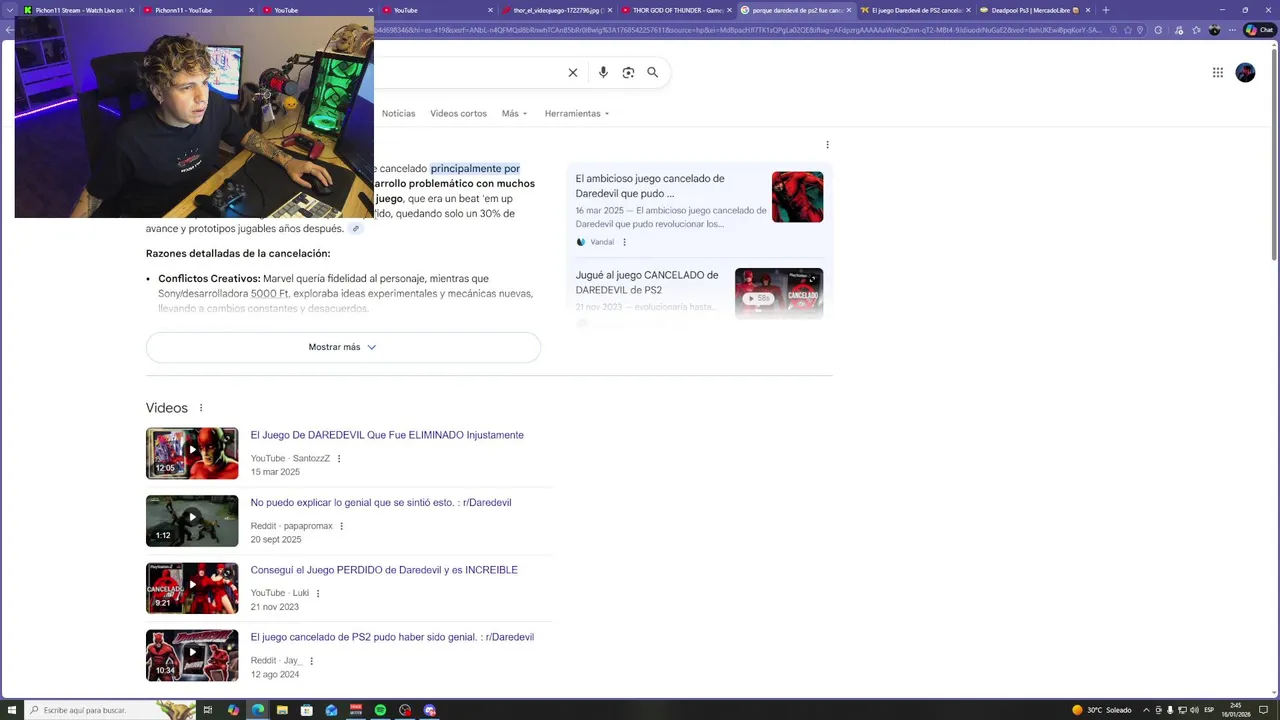Image resolution: width=1280 pixels, height=720 pixels.
Task: Click the link chip after 'años después'
Action: tap(355, 229)
